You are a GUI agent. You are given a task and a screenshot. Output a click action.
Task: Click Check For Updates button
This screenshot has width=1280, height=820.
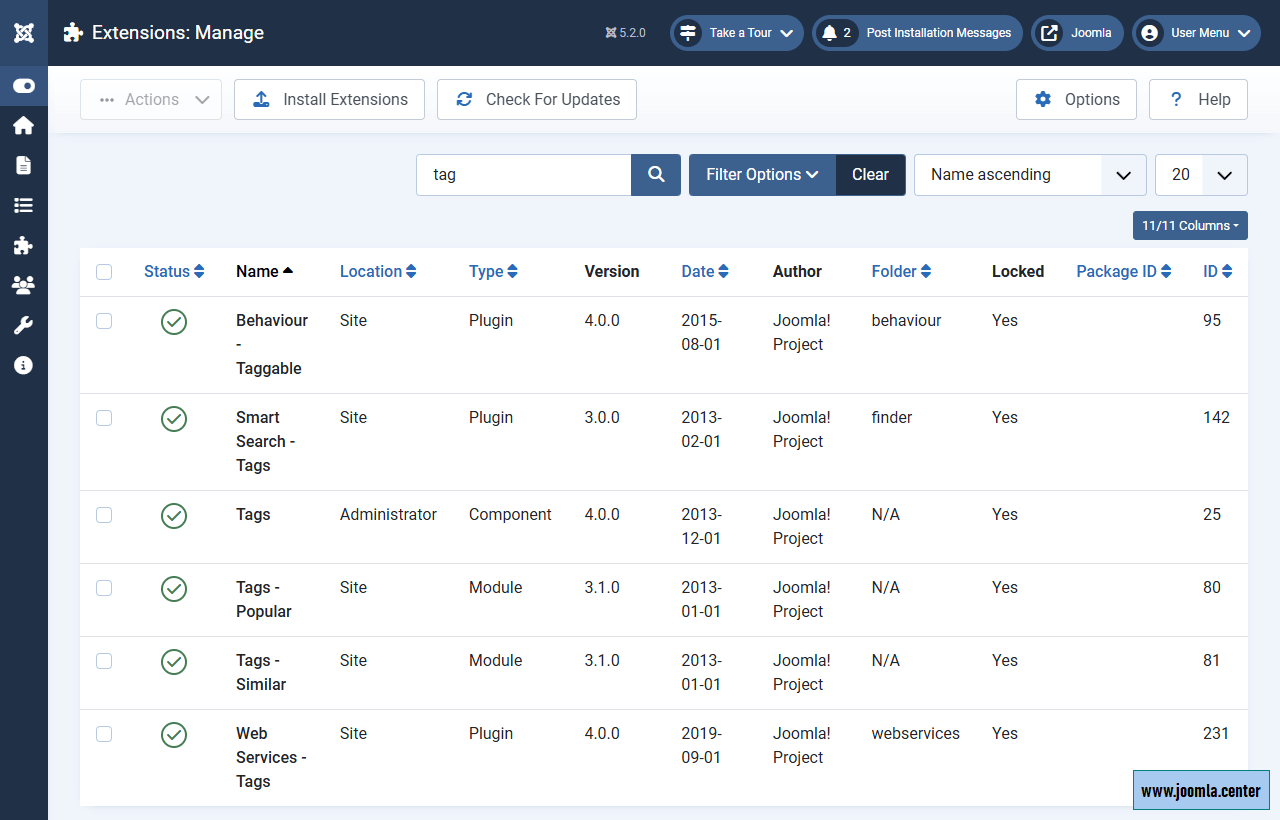(537, 100)
